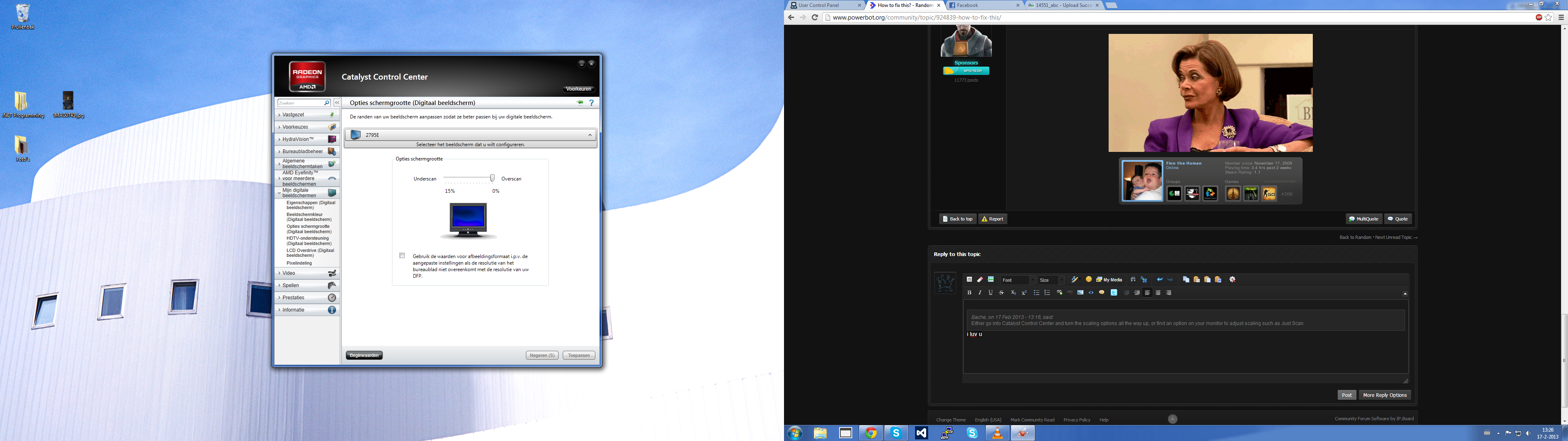1568x441 pixels.
Task: Open Skype from the taskbar
Action: coord(896,433)
